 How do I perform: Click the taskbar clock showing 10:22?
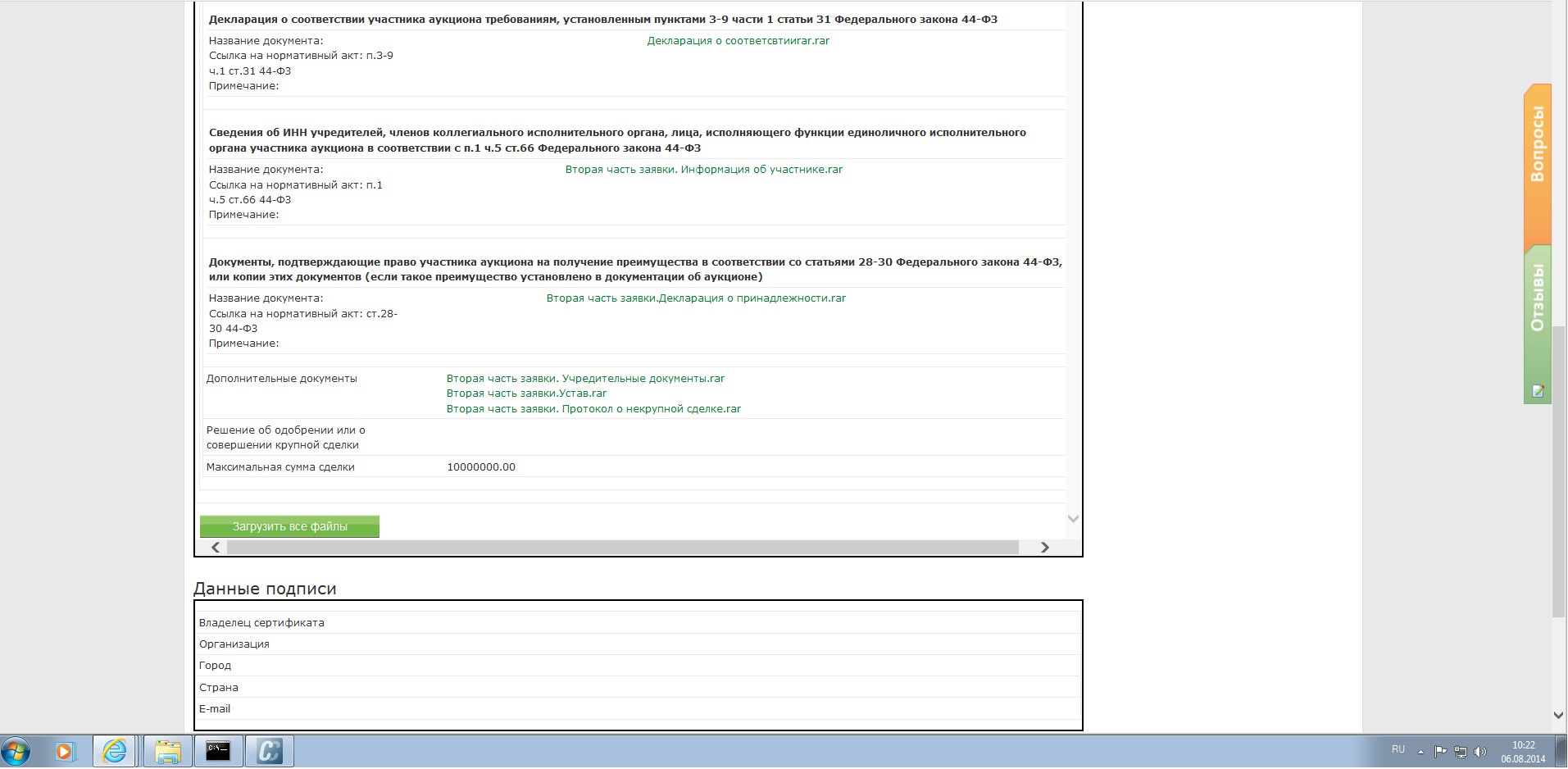(x=1523, y=752)
